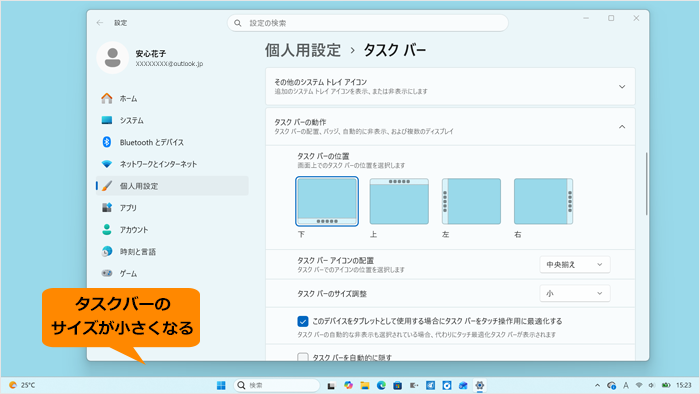Open 時刻と言語 settings page

pos(172,252)
